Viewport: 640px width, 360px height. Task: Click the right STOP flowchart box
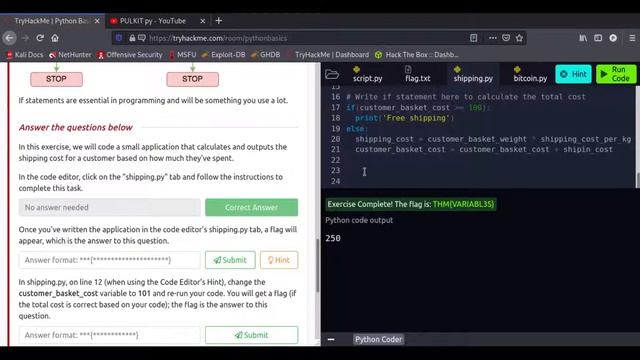(193, 79)
